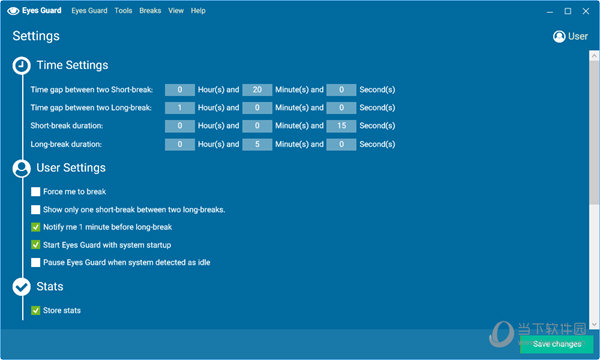Enable Force me to break checkbox
600x360 pixels.
click(36, 191)
